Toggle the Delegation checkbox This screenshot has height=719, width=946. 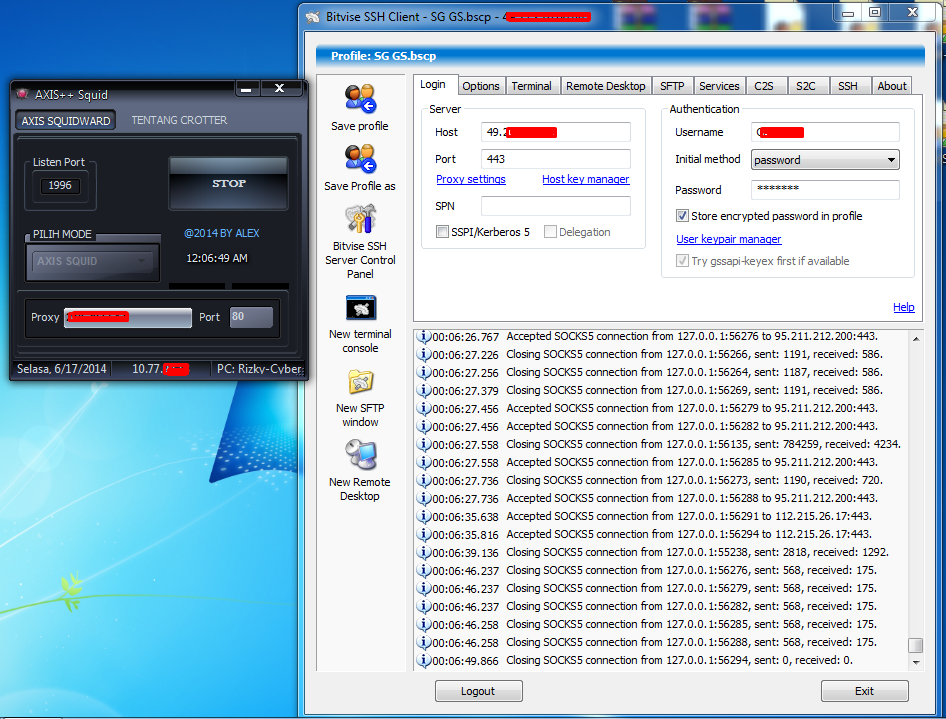point(550,232)
